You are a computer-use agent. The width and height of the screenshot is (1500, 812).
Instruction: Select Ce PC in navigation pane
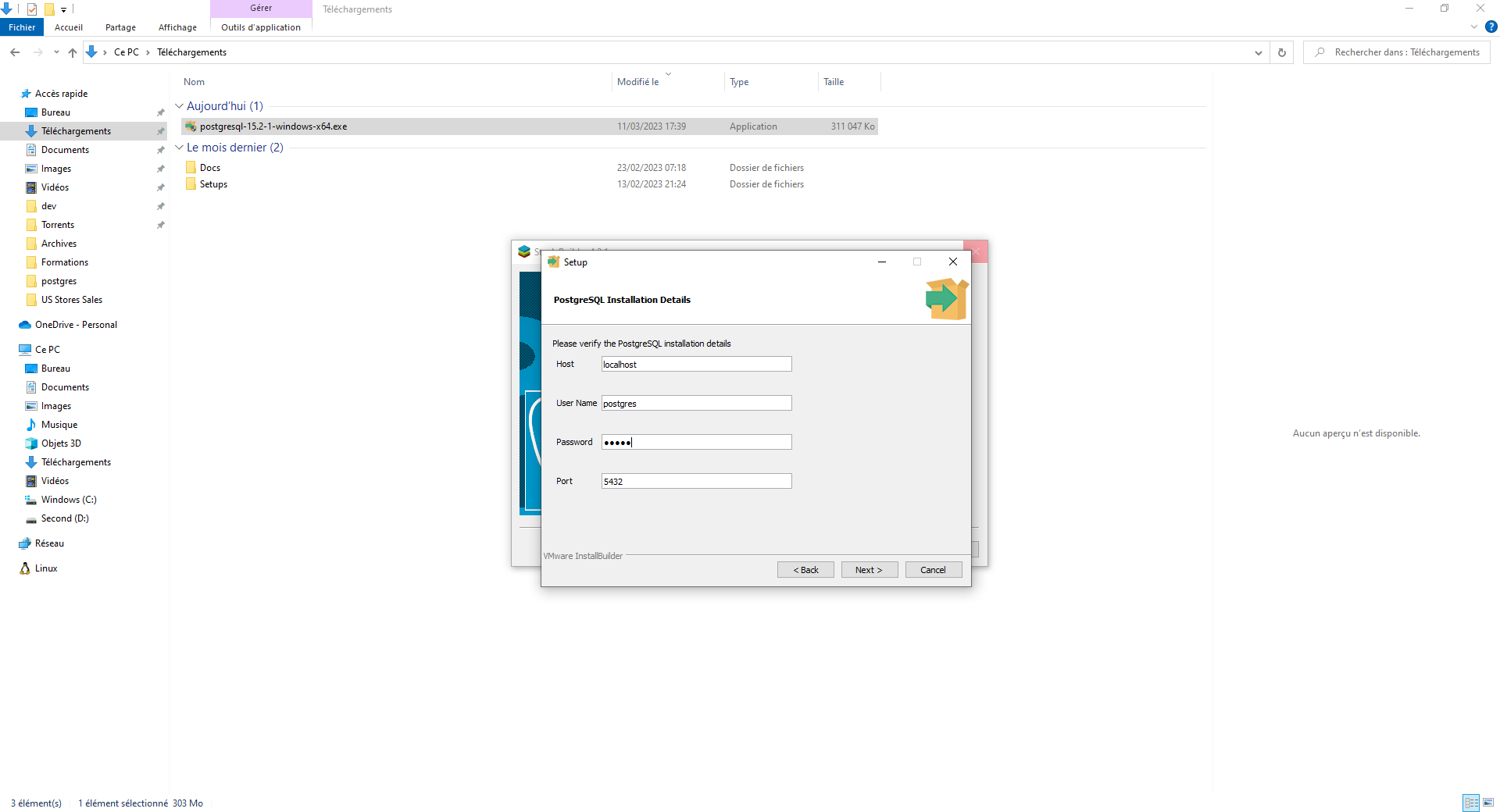pyautogui.click(x=47, y=350)
